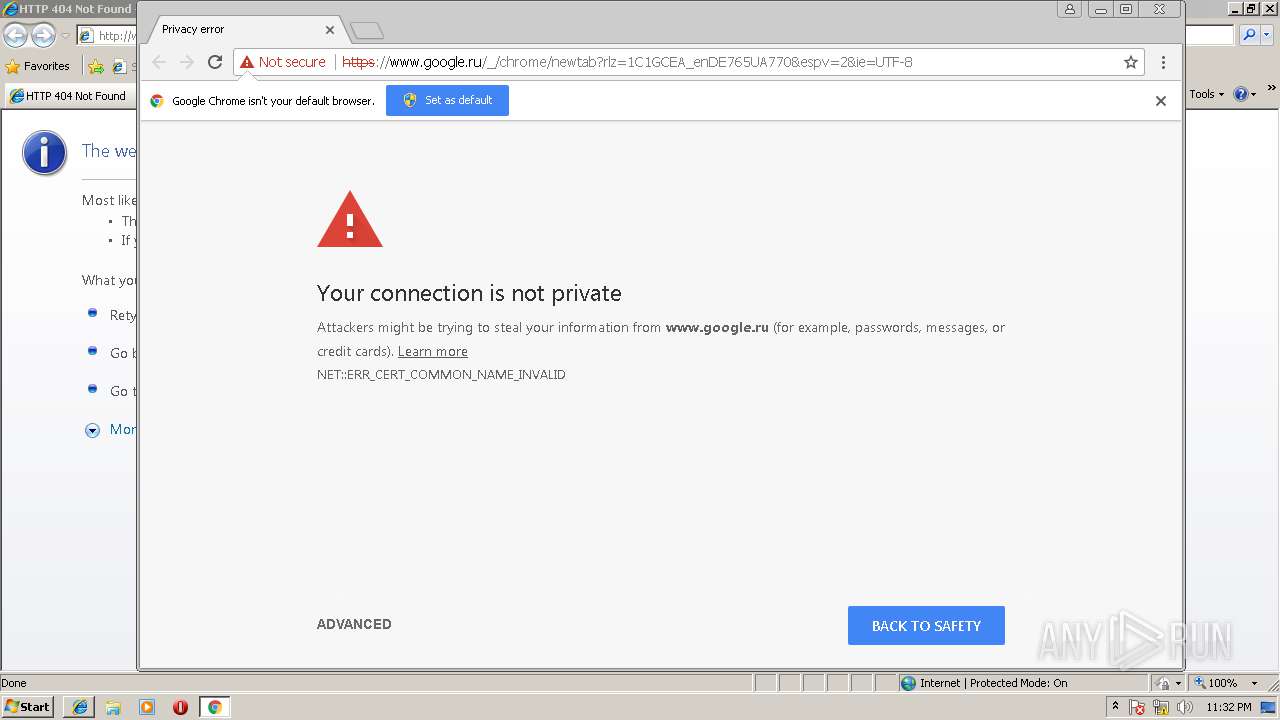Close the Privacy error tab
Viewport: 1280px width, 720px height.
330,30
